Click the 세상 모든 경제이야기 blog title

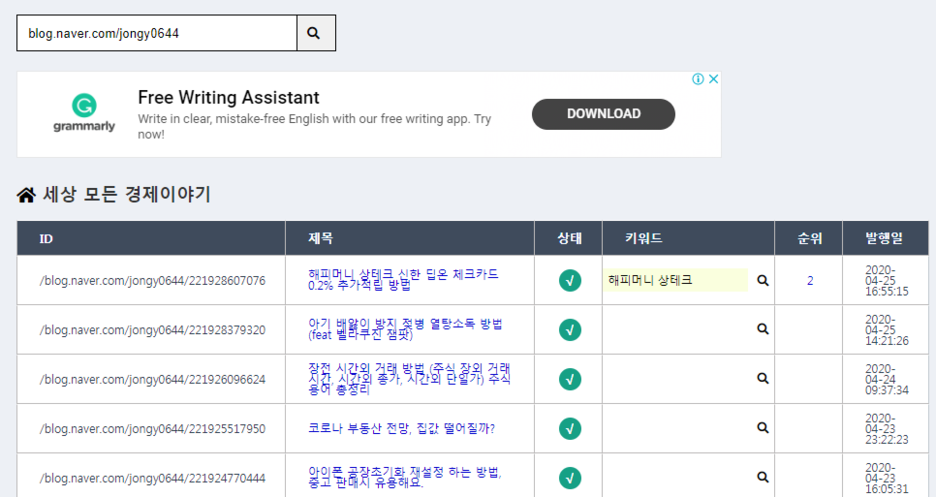tap(127, 194)
